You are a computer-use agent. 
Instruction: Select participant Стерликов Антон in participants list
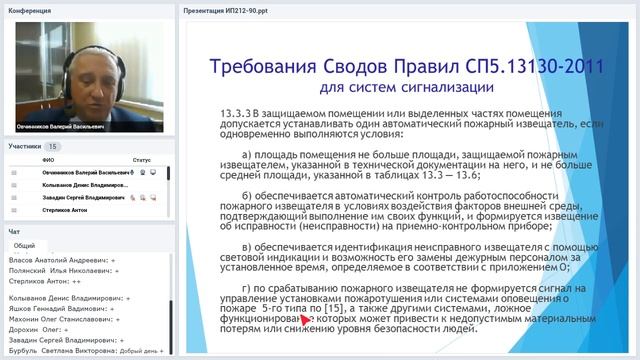tap(64, 210)
